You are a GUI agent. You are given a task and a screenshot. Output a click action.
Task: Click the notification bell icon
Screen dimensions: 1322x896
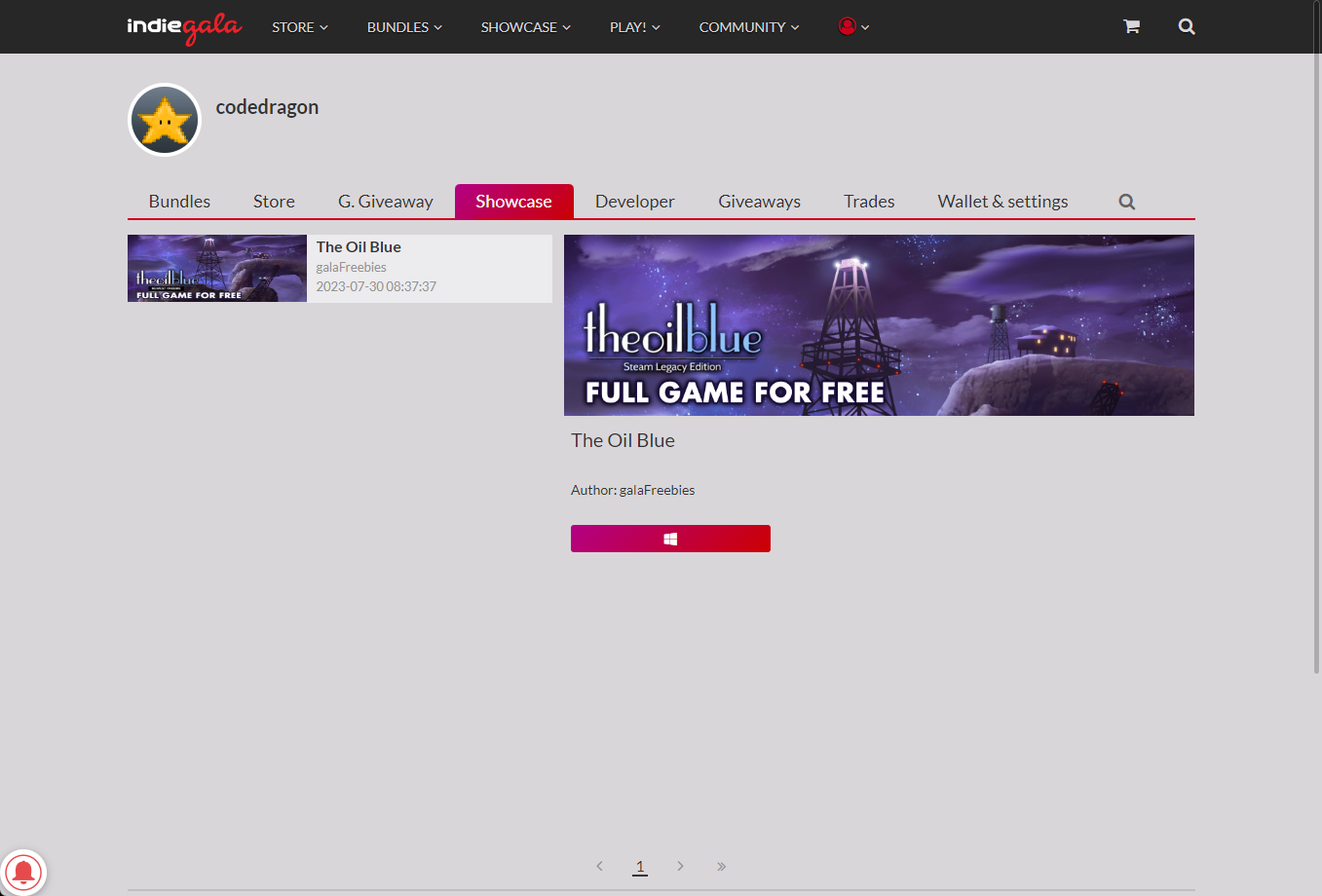point(23,871)
